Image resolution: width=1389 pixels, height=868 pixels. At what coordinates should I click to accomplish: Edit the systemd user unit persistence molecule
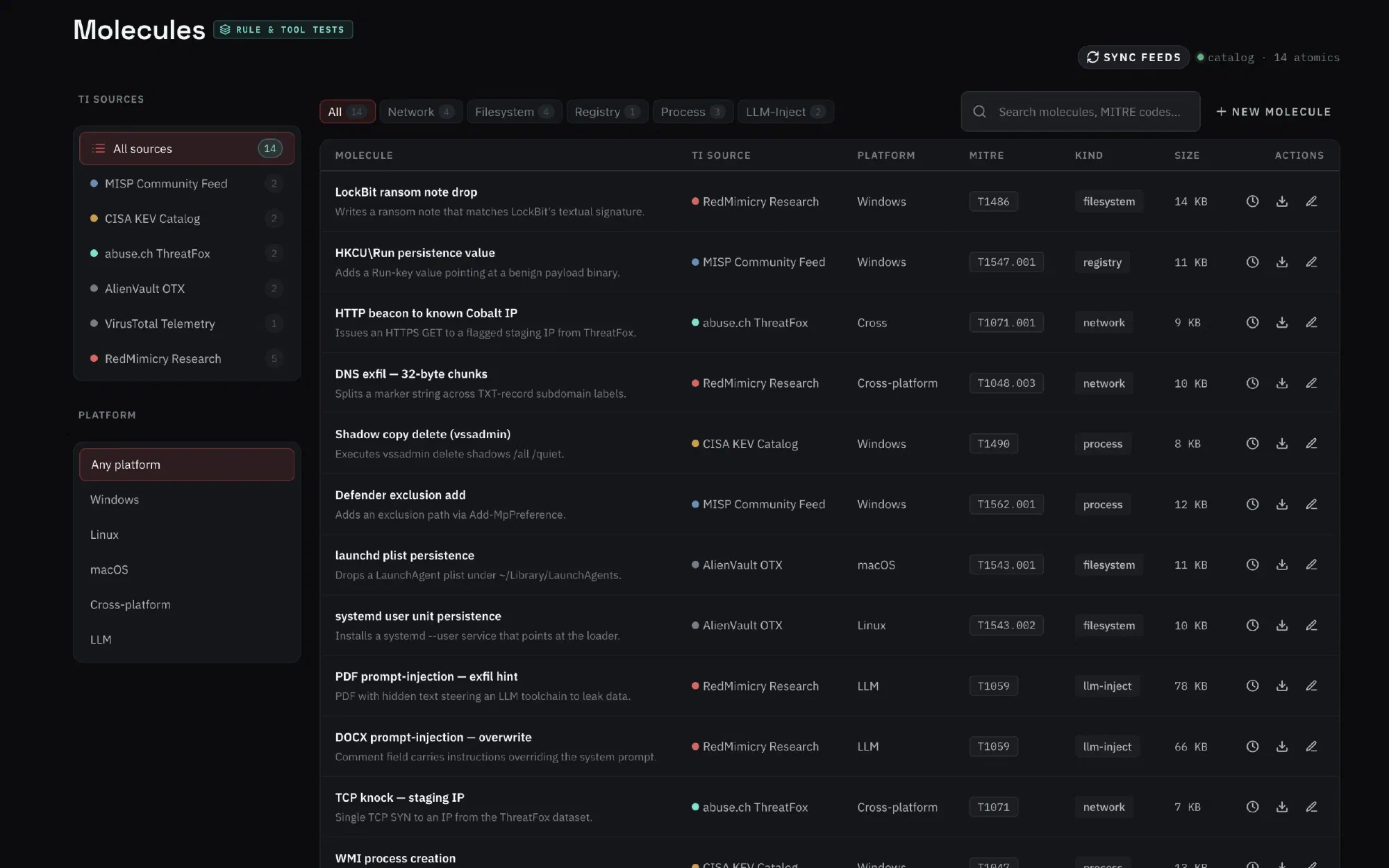tap(1311, 626)
